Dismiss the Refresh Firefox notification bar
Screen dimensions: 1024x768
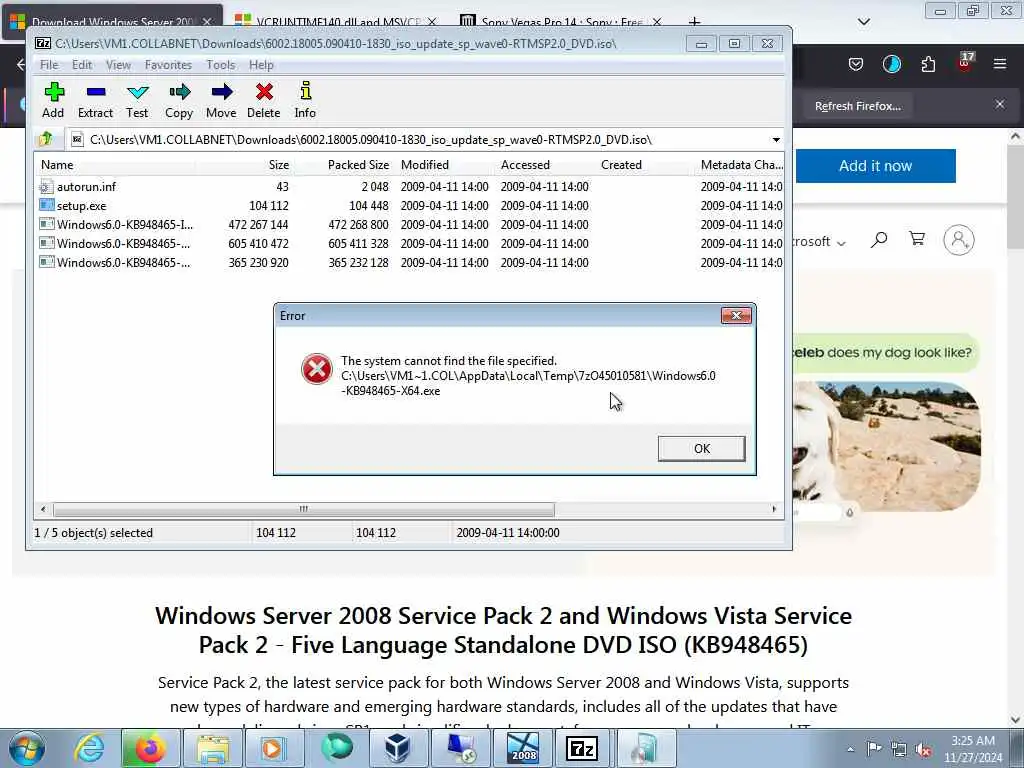[x=999, y=104]
